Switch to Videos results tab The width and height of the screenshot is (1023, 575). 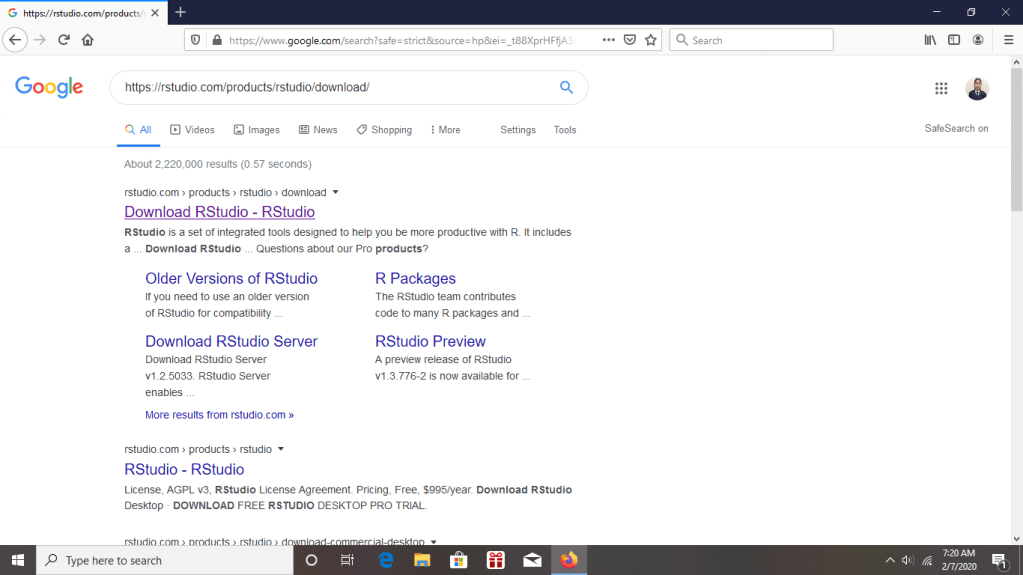(192, 130)
